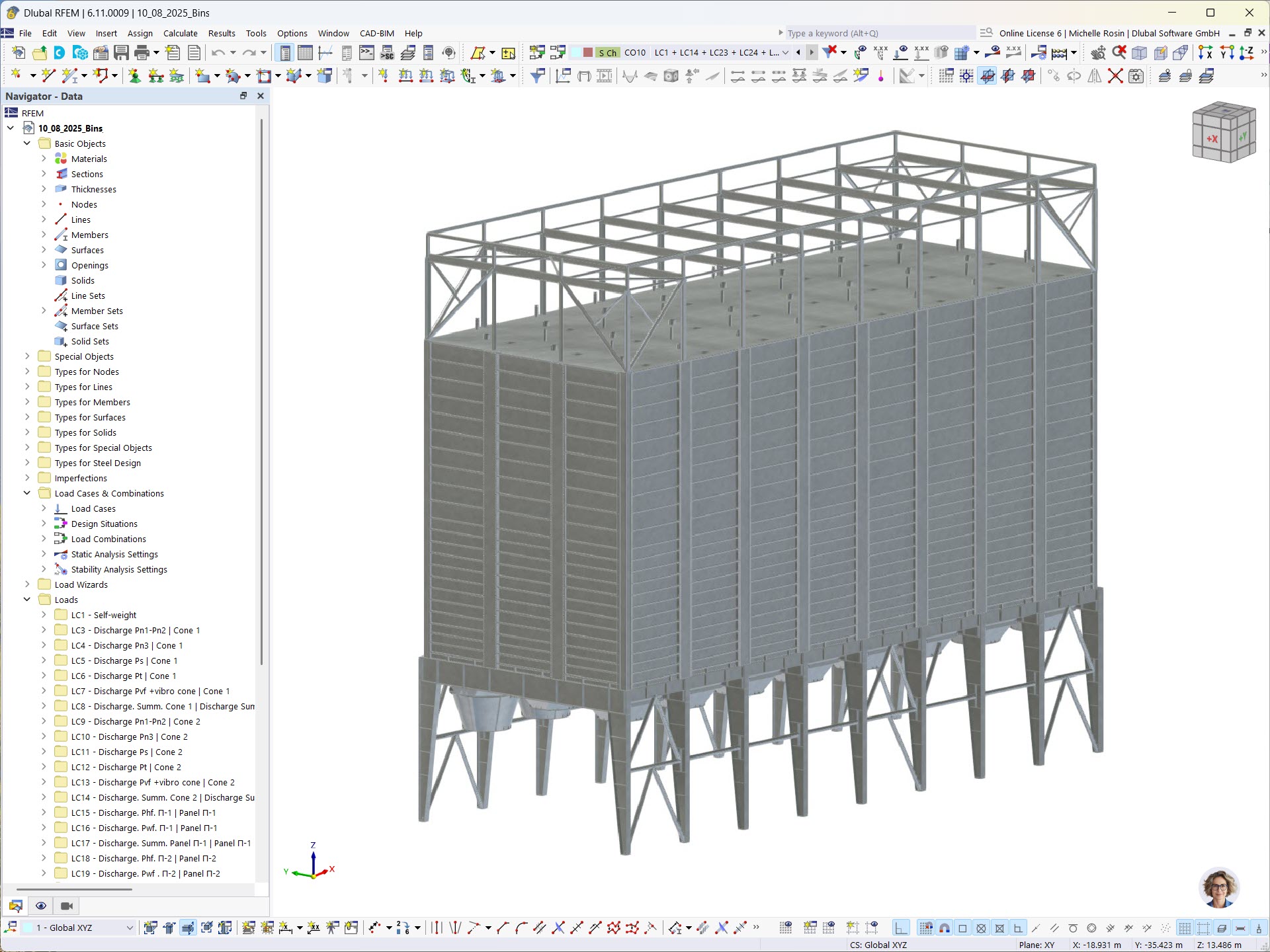The height and width of the screenshot is (952, 1270).
Task: Select the results filter funnel icon
Action: click(829, 52)
